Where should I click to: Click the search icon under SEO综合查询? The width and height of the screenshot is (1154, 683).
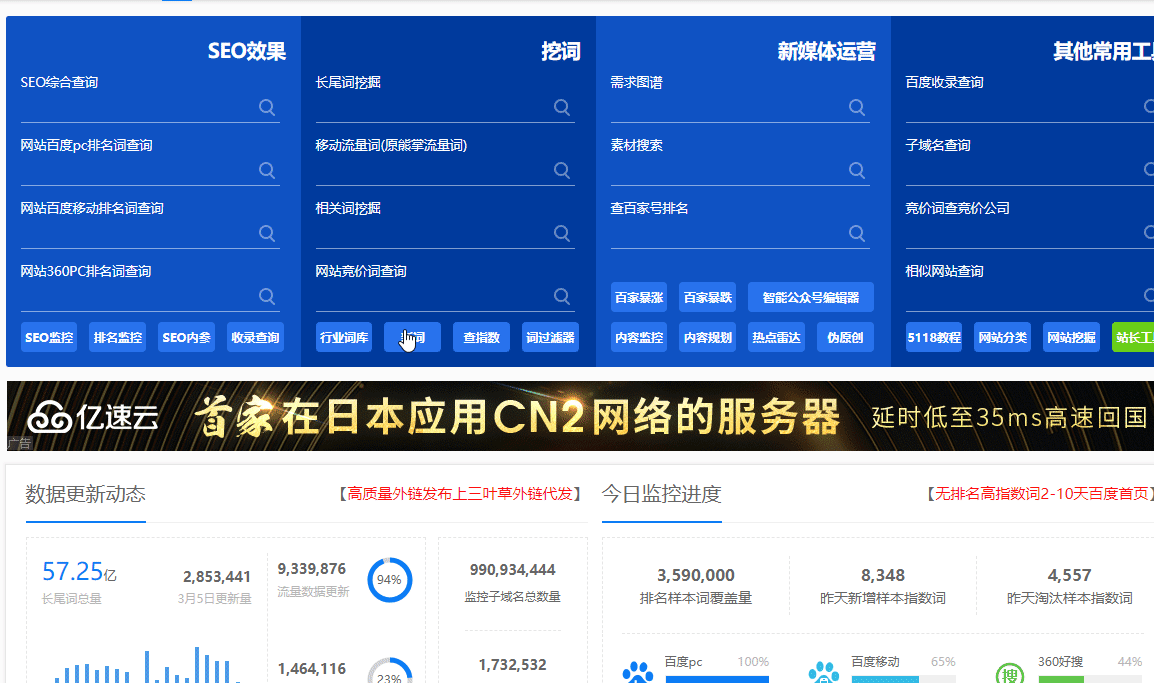pos(267,107)
